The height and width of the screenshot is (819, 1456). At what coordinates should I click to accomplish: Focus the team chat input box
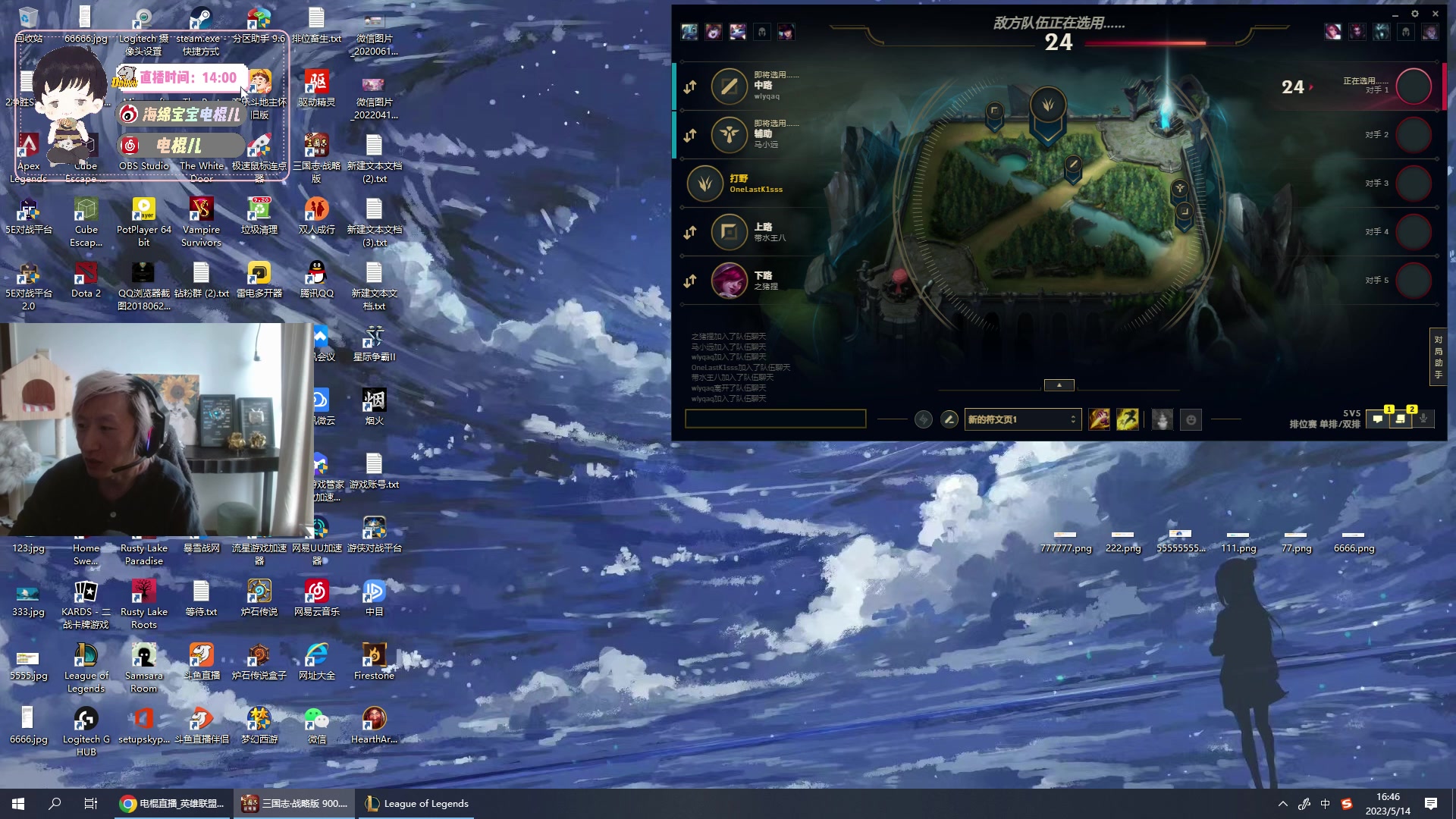pos(775,419)
